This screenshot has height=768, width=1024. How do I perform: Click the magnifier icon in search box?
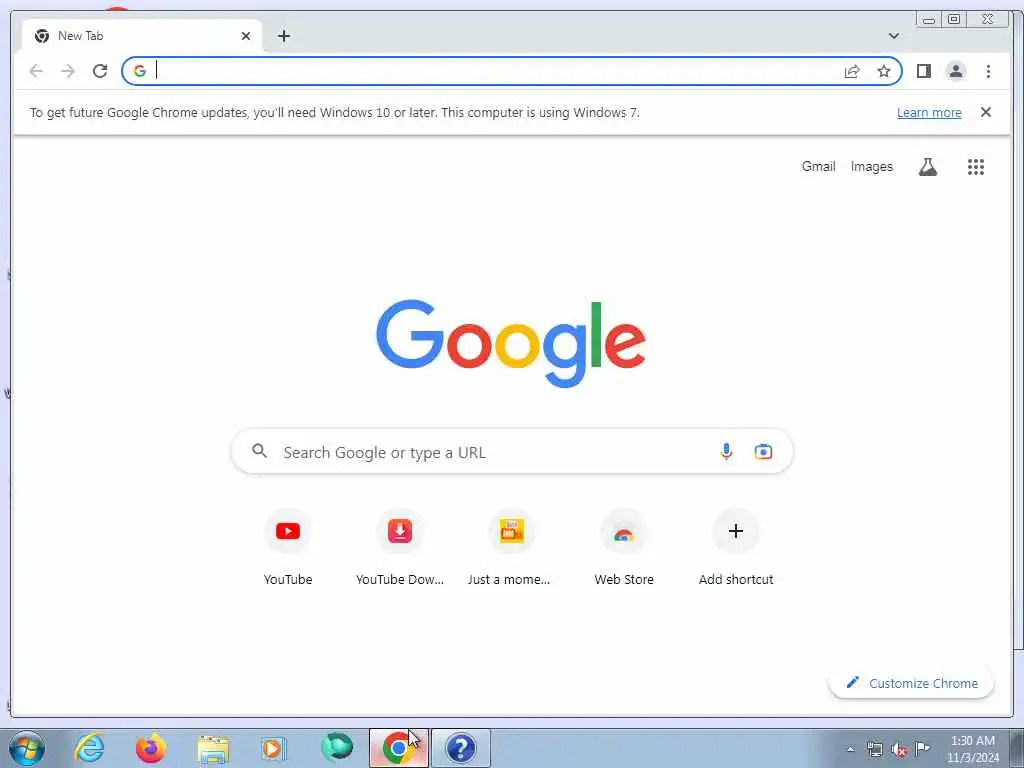click(259, 451)
